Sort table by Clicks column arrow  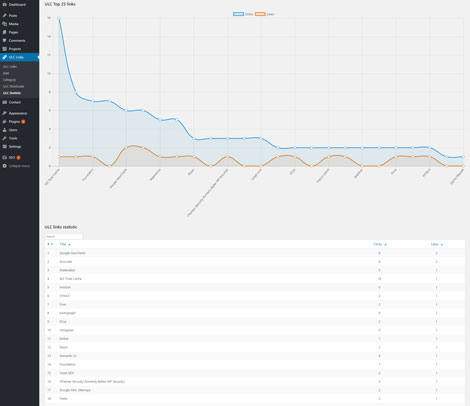coord(385,245)
